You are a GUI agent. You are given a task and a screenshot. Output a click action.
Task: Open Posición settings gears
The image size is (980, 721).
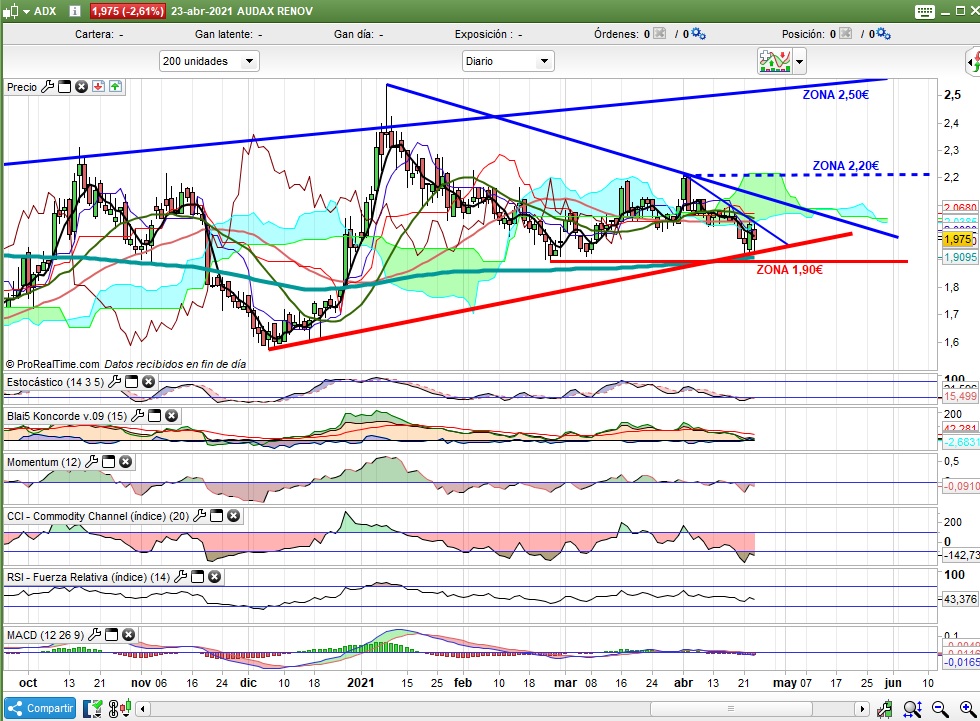(883, 34)
